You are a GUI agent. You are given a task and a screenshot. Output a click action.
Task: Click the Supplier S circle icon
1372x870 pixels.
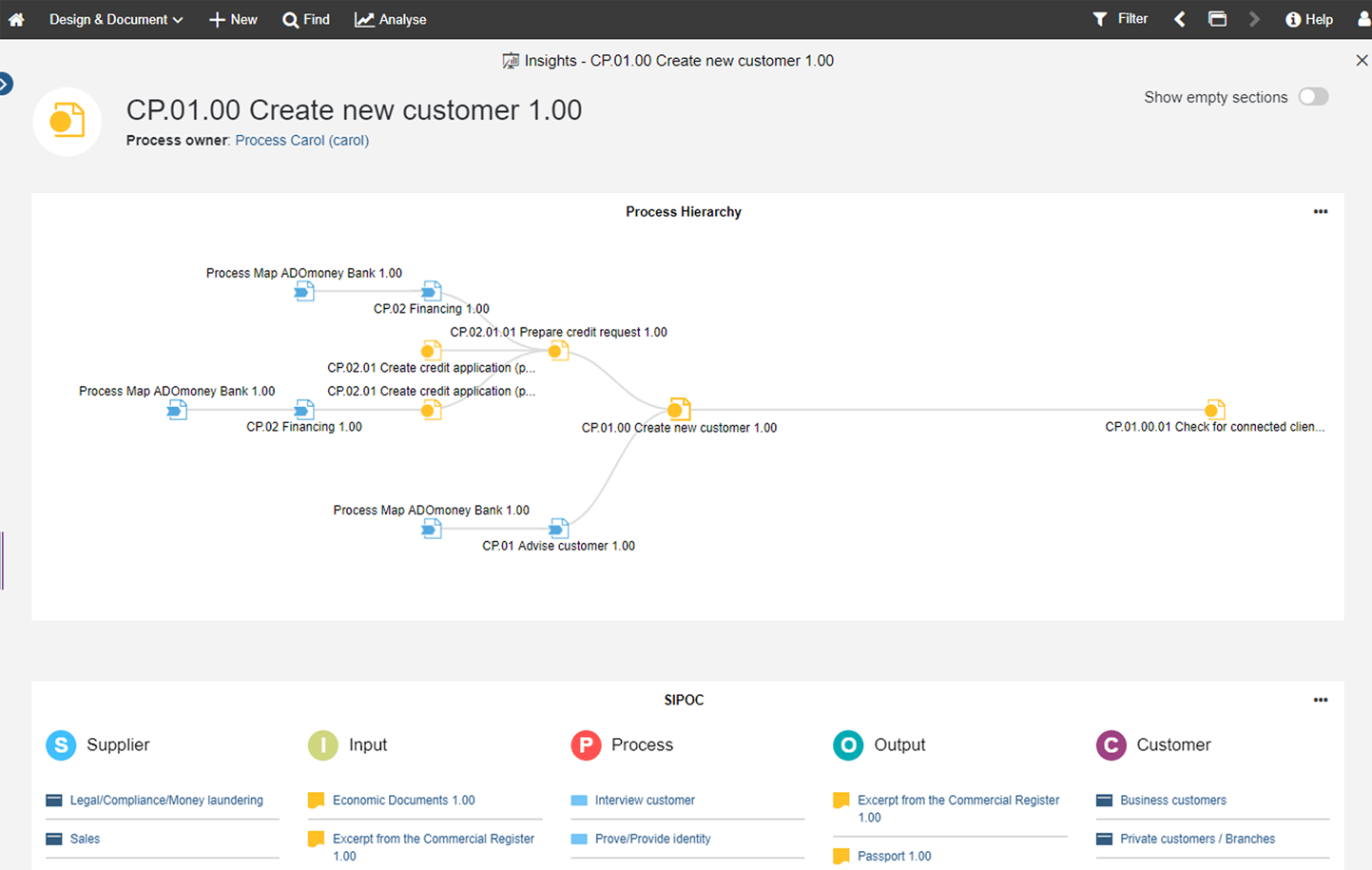tap(61, 744)
